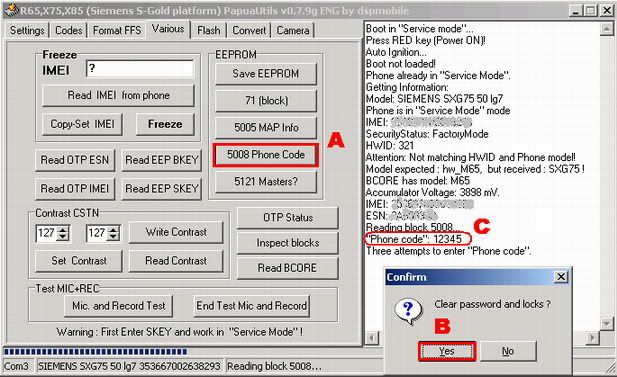Screen dimensions: 617x377
Task: Click the OTP Status button
Action: (x=288, y=218)
